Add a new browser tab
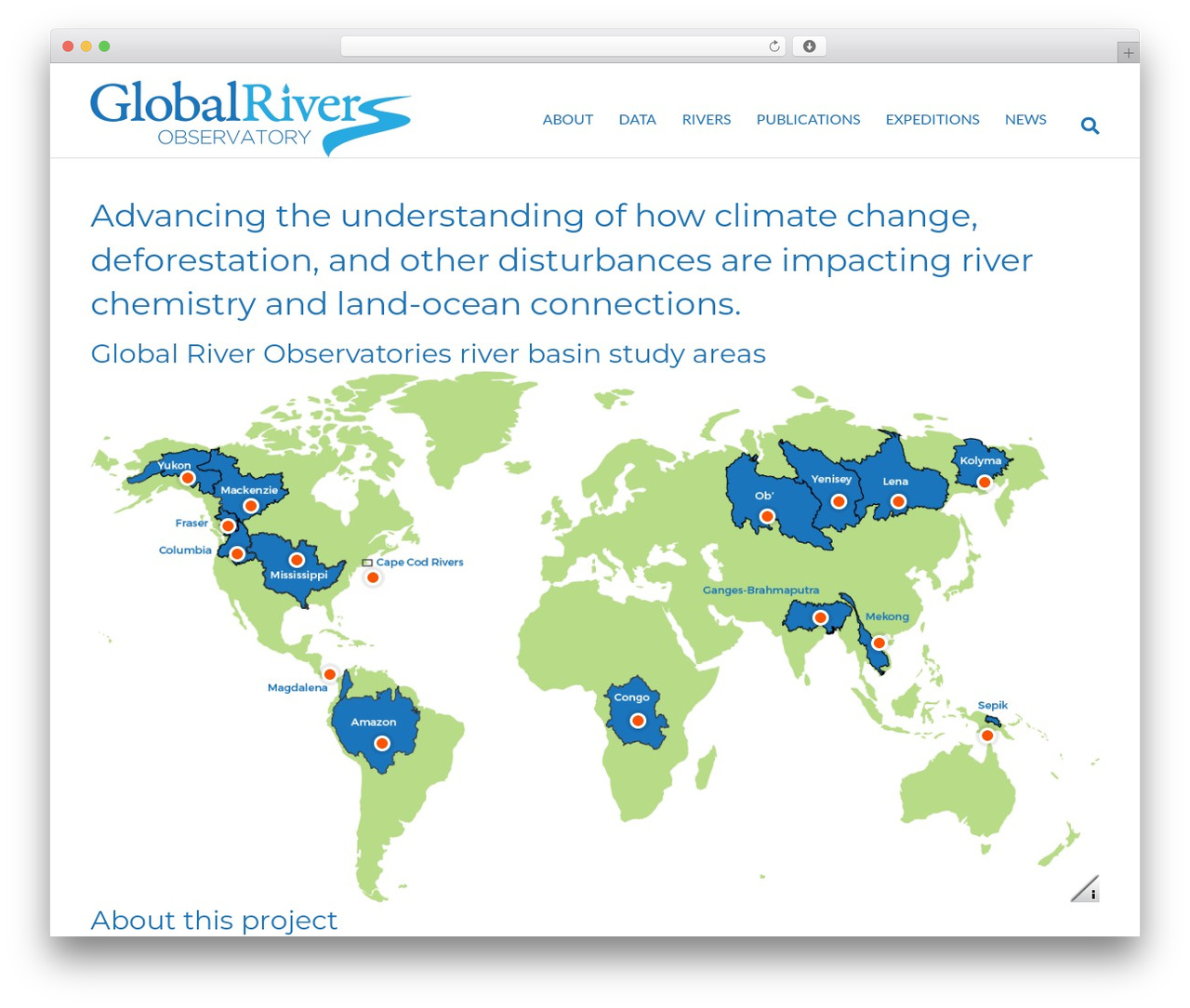 pyautogui.click(x=1128, y=53)
